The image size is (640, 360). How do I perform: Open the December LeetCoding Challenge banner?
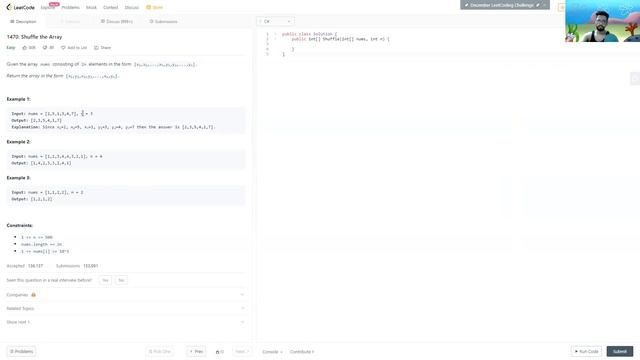pos(505,5)
